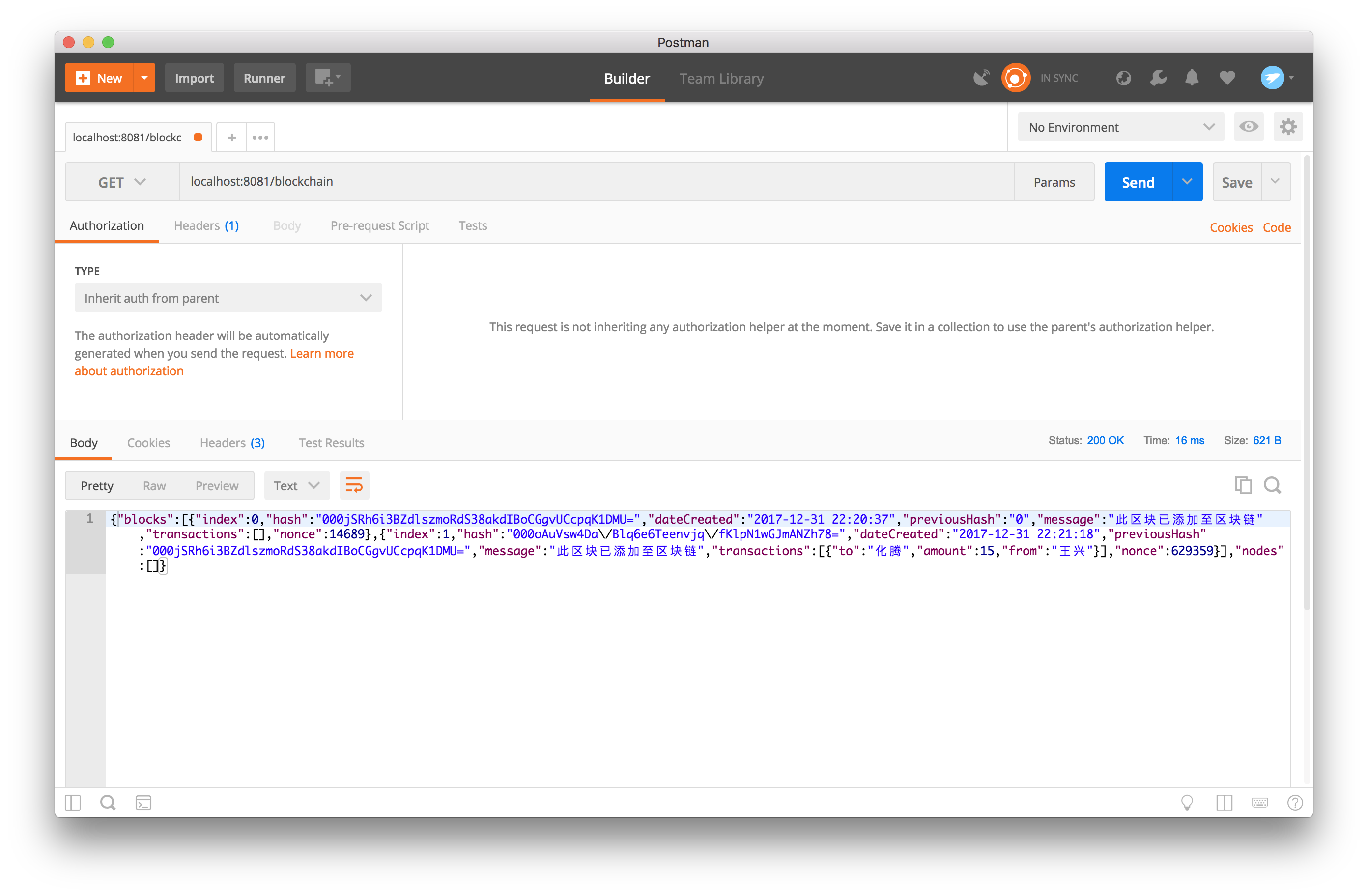Open the manage environments gear icon
This screenshot has width=1368, height=896.
pos(1288,126)
